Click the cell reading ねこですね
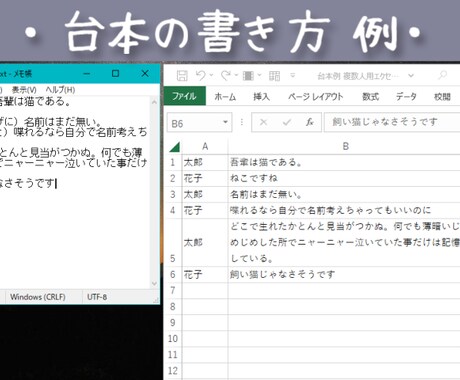Screen dimensions: 460x380 [344, 178]
